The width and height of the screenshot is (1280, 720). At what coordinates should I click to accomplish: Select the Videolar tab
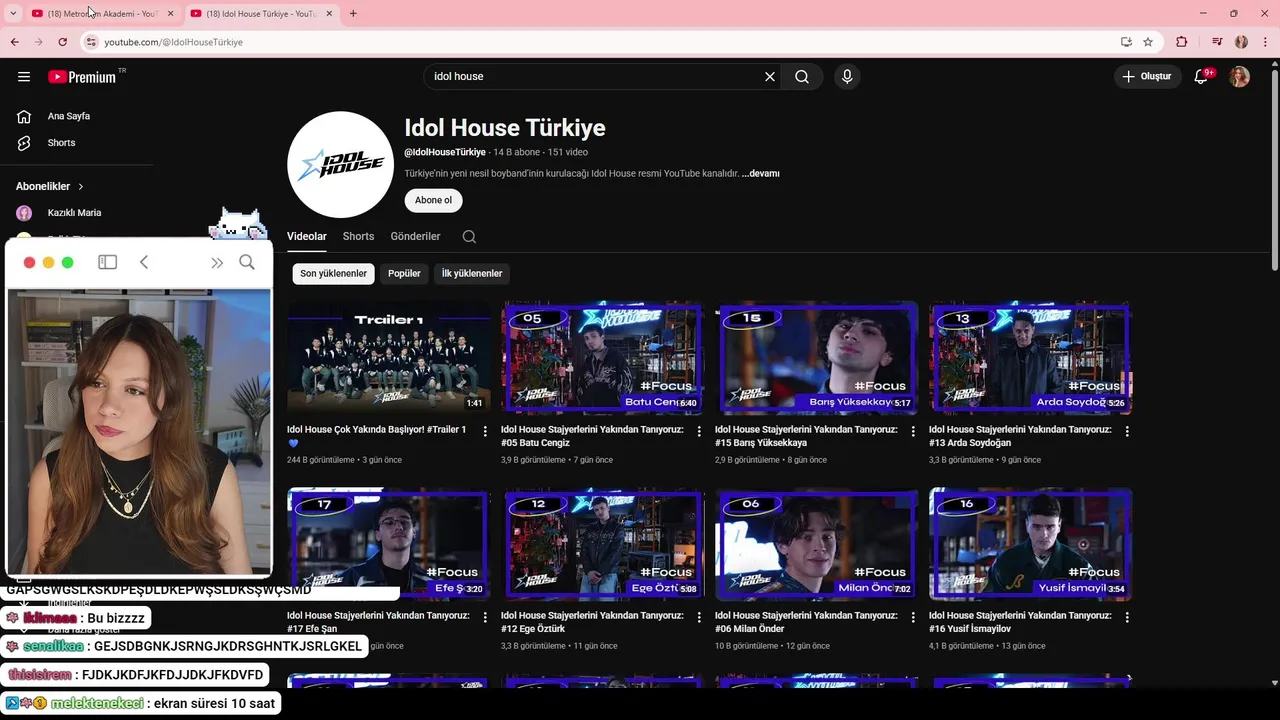pos(307,237)
